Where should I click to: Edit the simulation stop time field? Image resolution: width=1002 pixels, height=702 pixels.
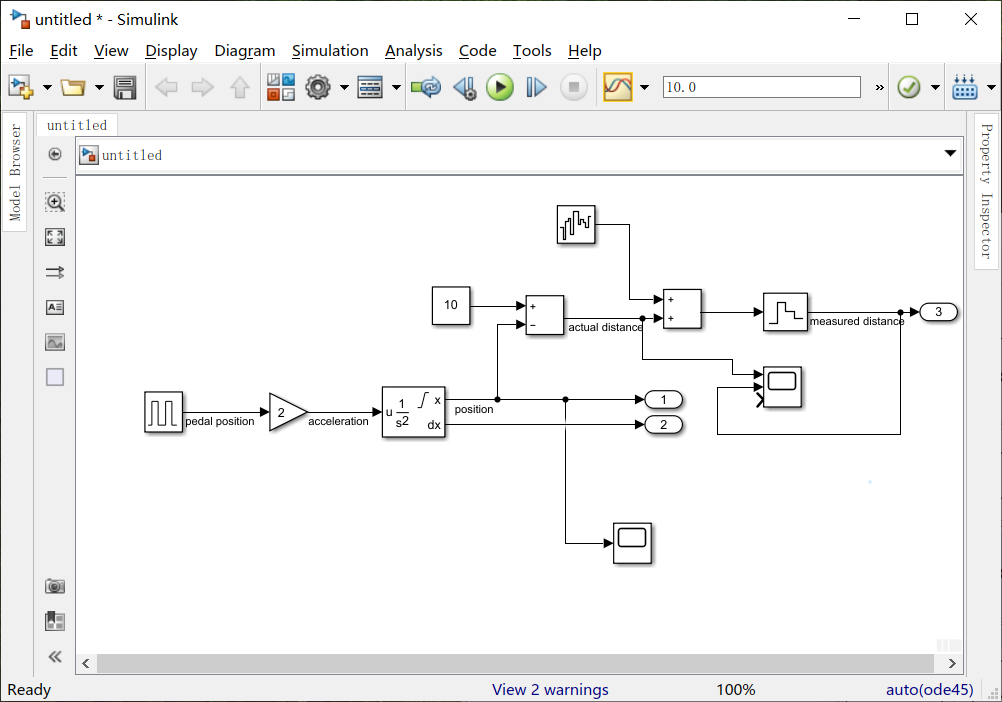761,86
